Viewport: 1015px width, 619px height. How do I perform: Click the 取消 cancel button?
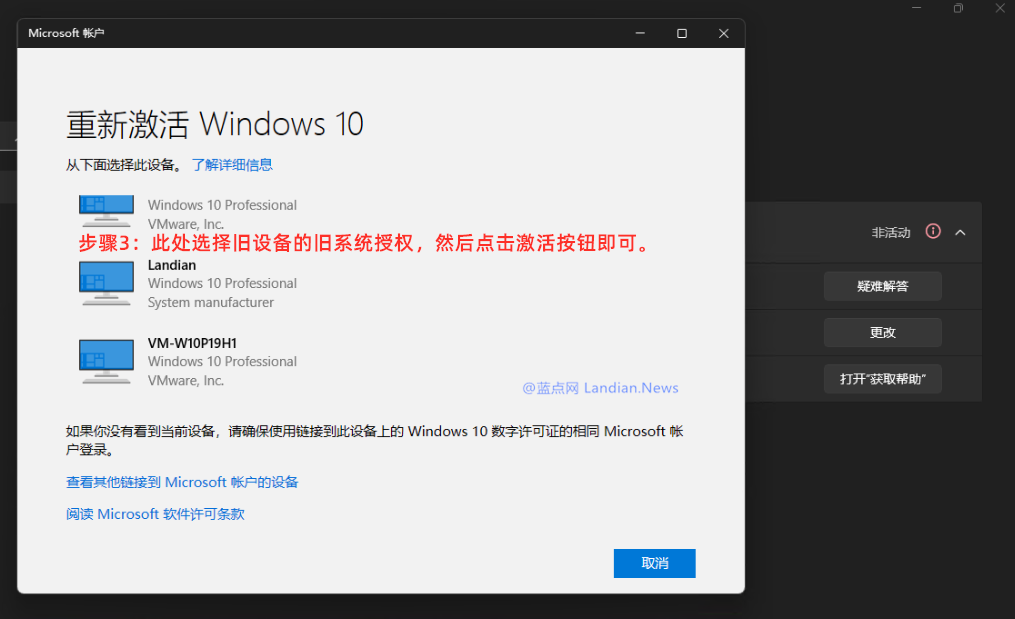point(654,563)
